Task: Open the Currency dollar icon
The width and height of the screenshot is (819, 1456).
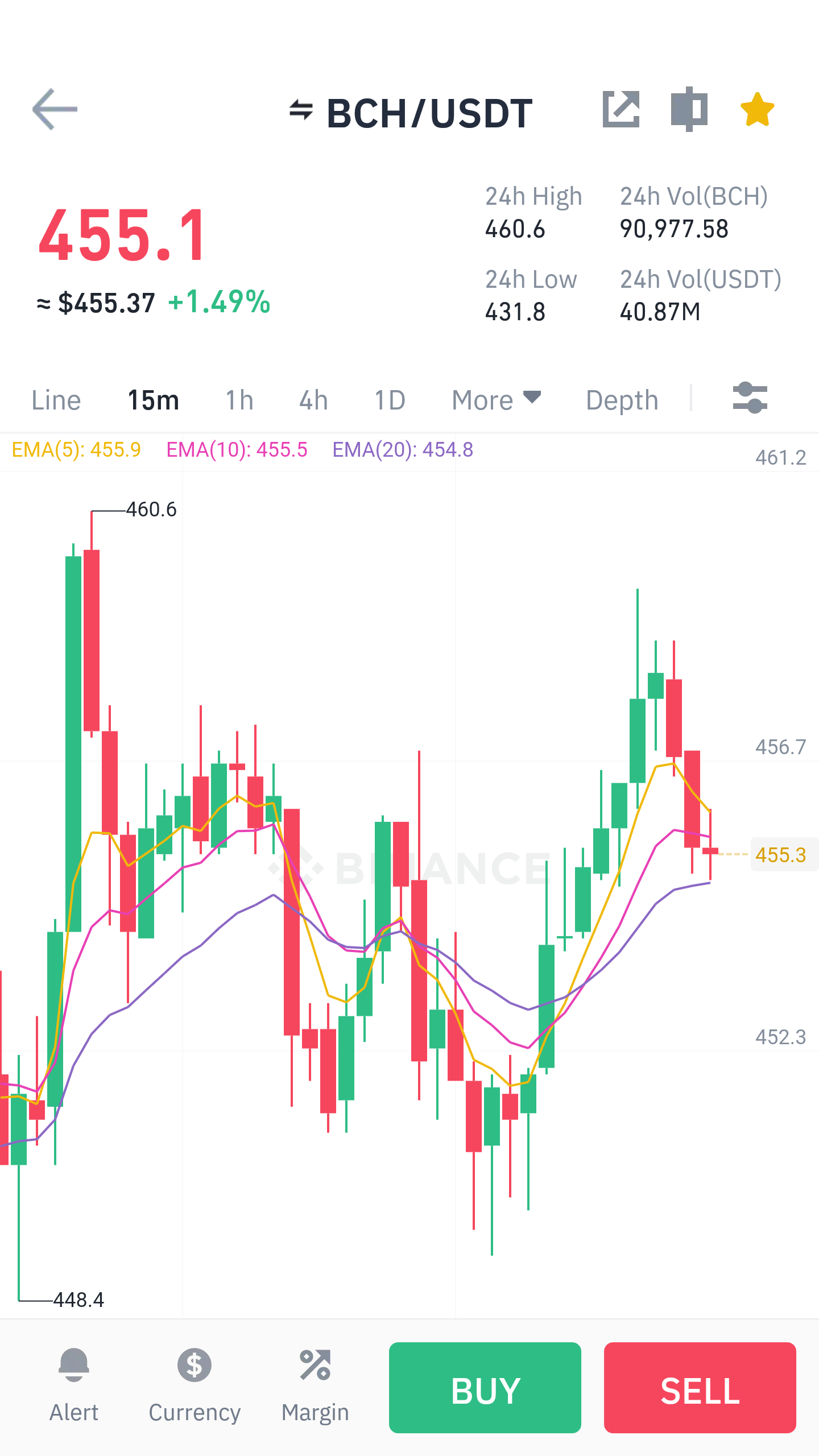Action: (x=195, y=1365)
